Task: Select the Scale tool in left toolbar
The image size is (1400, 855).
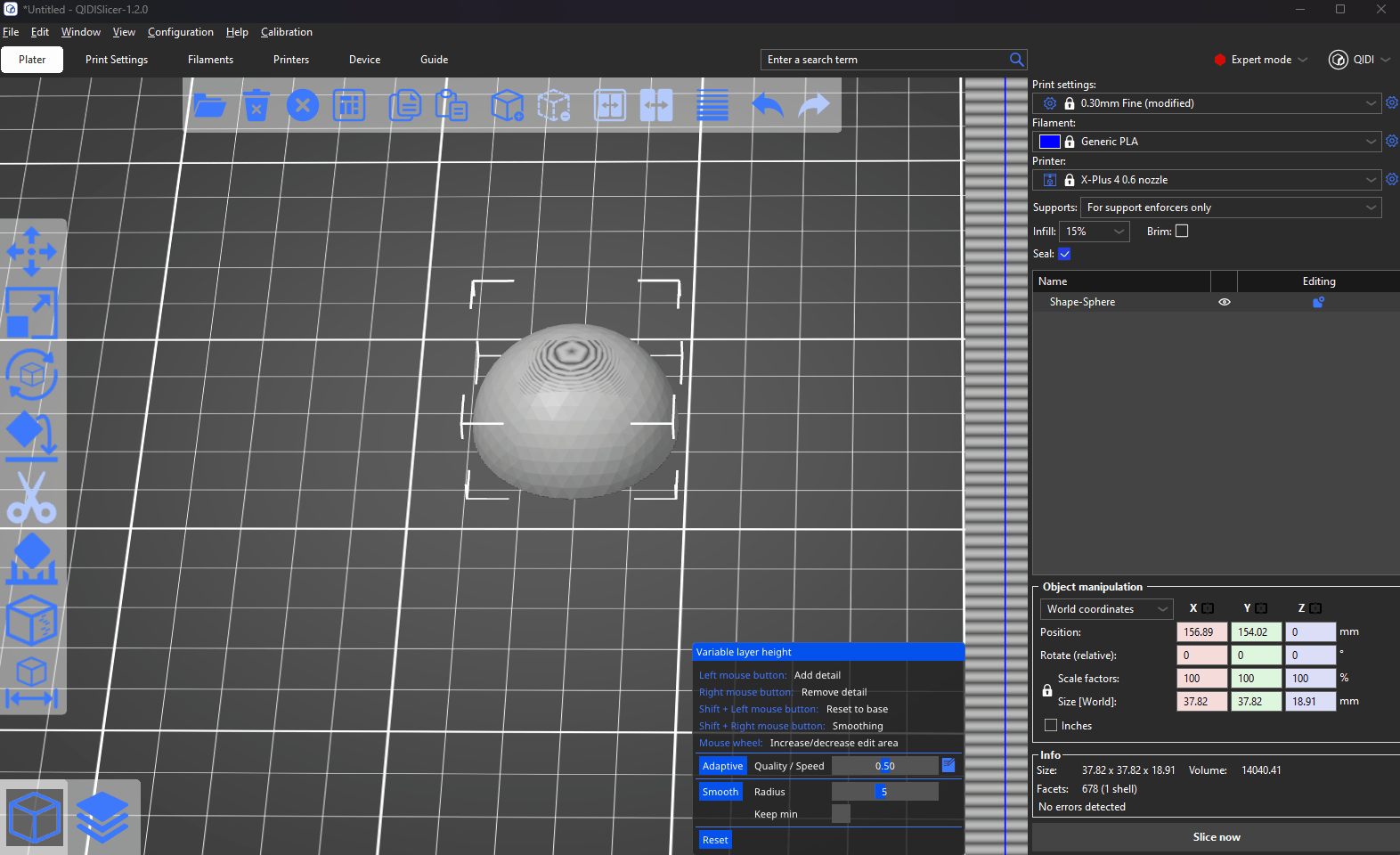Action: point(32,313)
